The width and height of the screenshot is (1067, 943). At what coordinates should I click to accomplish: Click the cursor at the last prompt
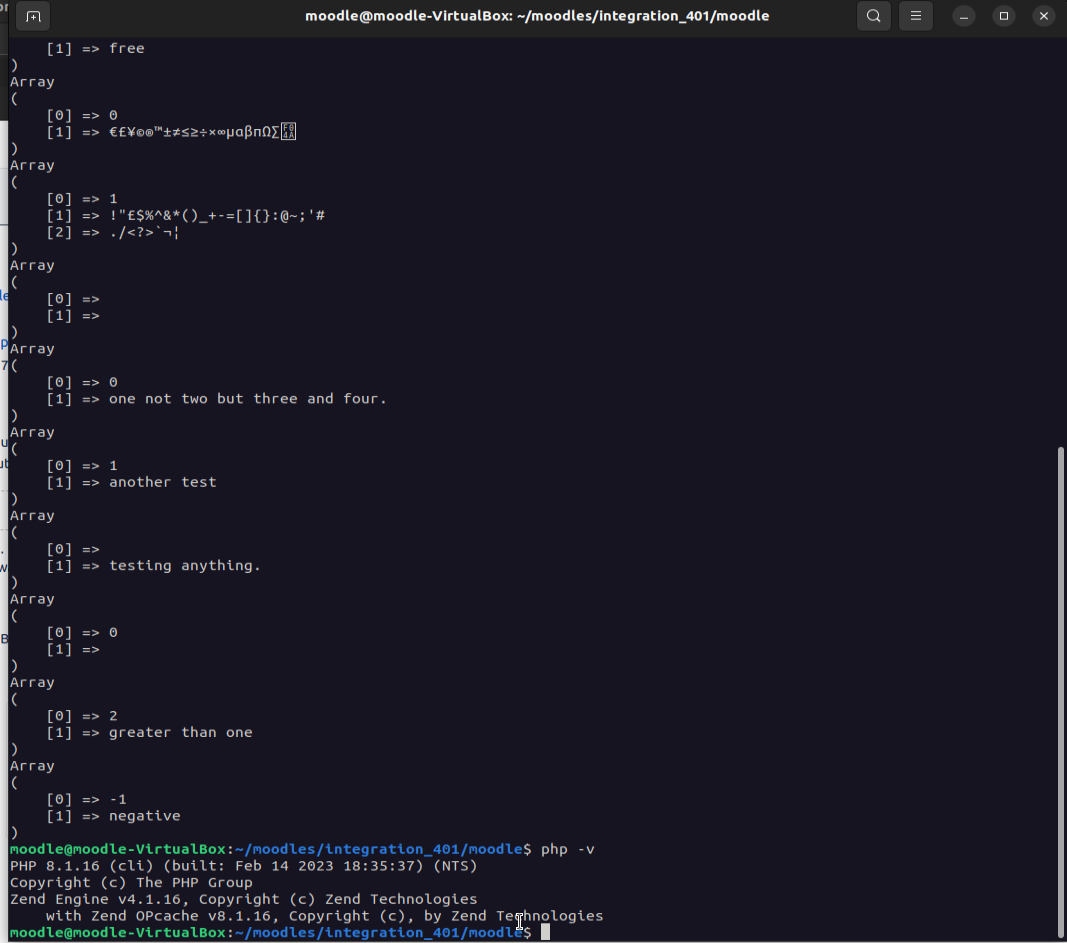pos(545,933)
